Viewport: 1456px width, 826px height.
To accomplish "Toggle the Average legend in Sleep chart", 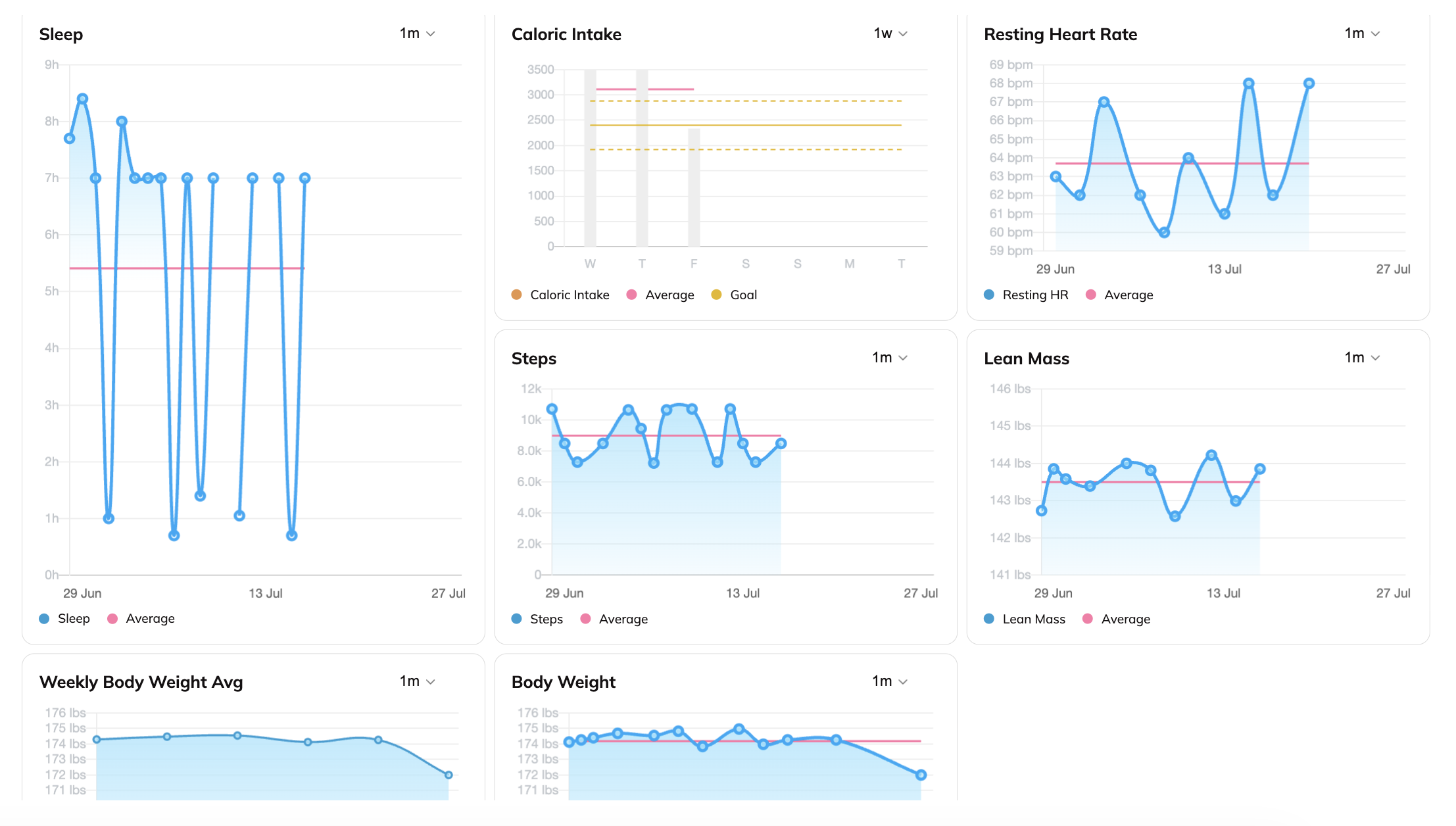I will pyautogui.click(x=141, y=619).
